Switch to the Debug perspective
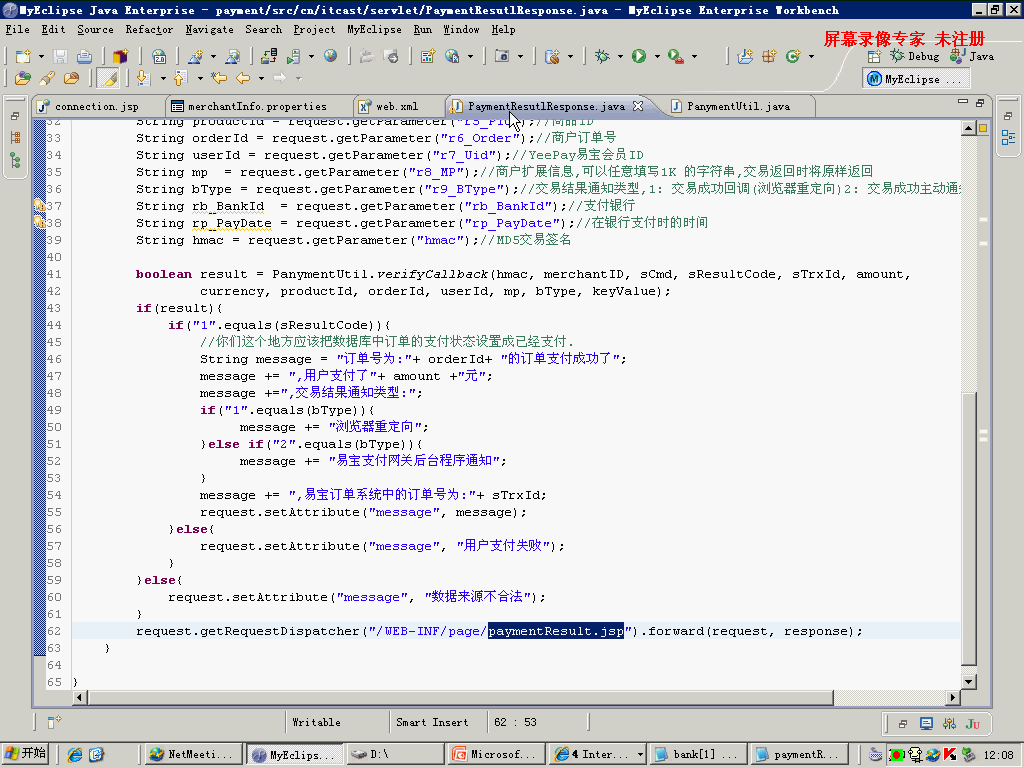This screenshot has height=768, width=1024. tap(915, 56)
